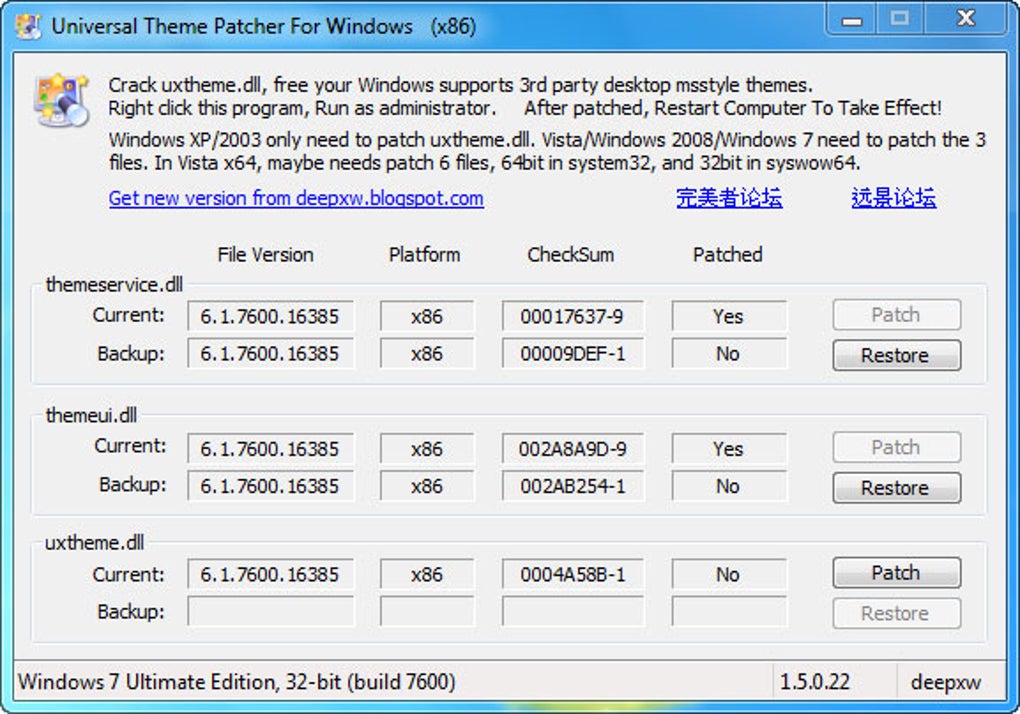This screenshot has width=1020, height=714.
Task: Restore themeservice.dll from backup
Action: click(896, 355)
